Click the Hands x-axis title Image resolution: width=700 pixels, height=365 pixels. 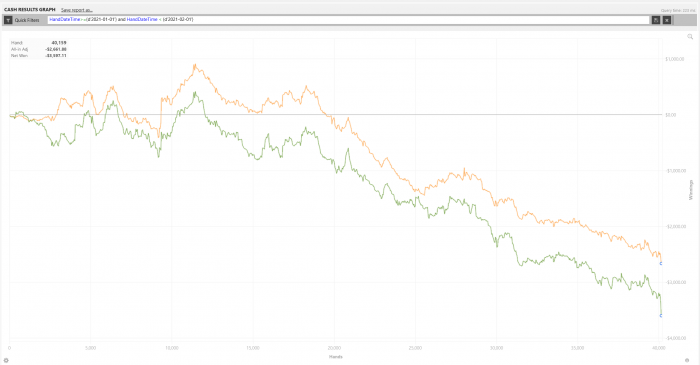point(335,357)
